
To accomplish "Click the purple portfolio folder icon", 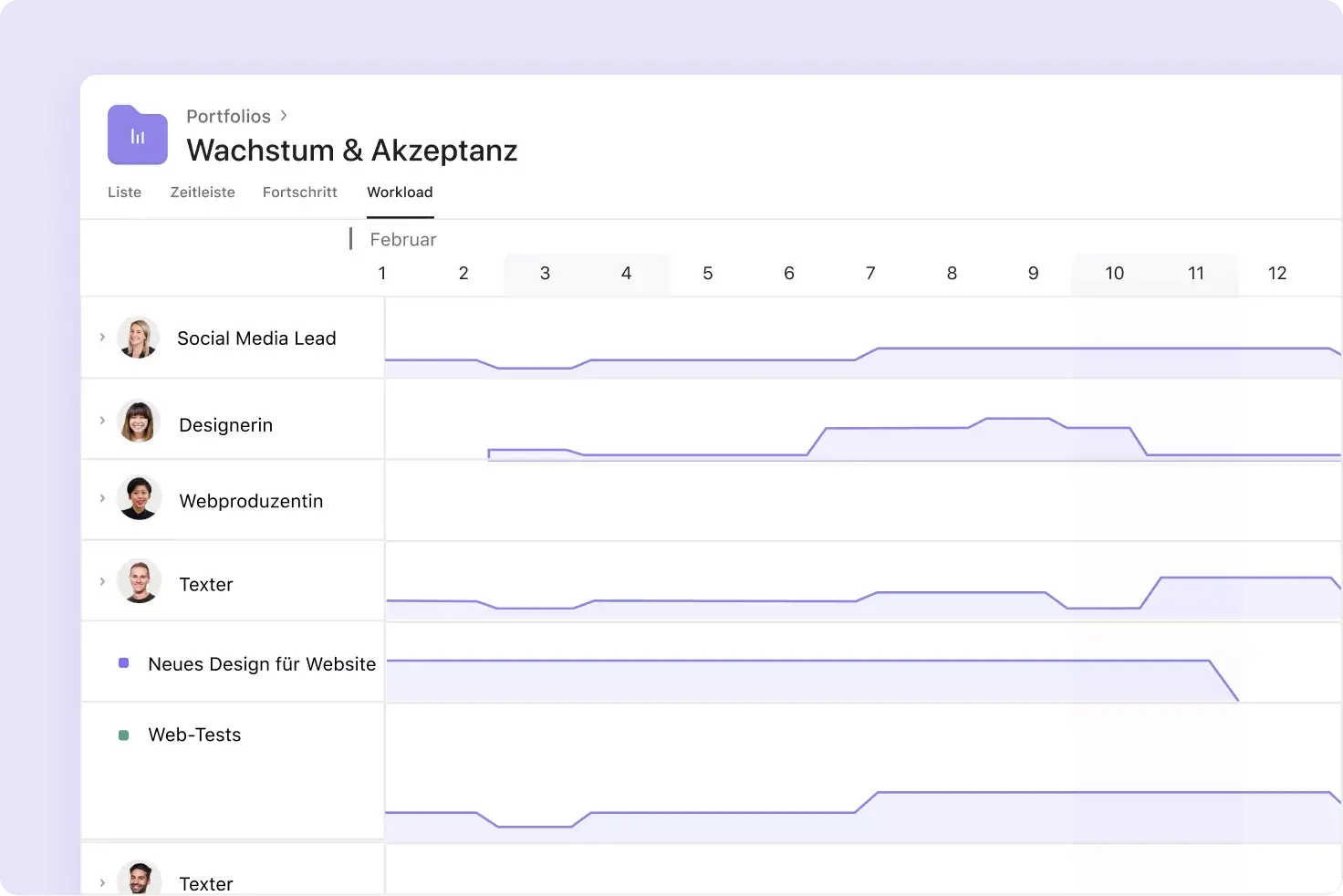I will coord(137,135).
